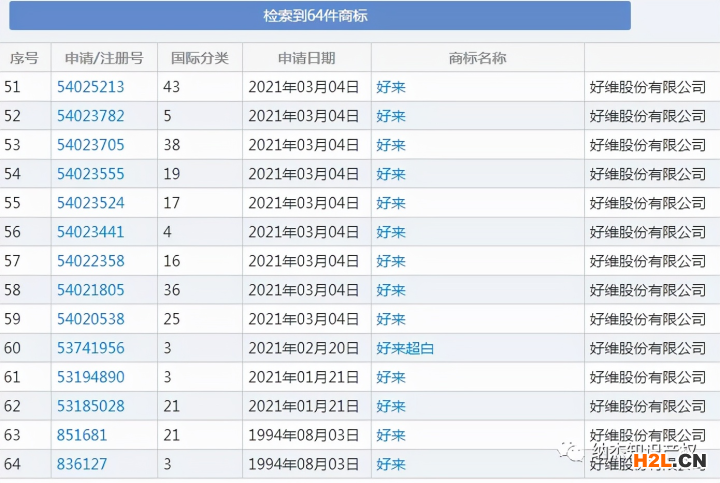Open the 好来 trademark in row 58
The height and width of the screenshot is (483, 720).
pyautogui.click(x=391, y=290)
